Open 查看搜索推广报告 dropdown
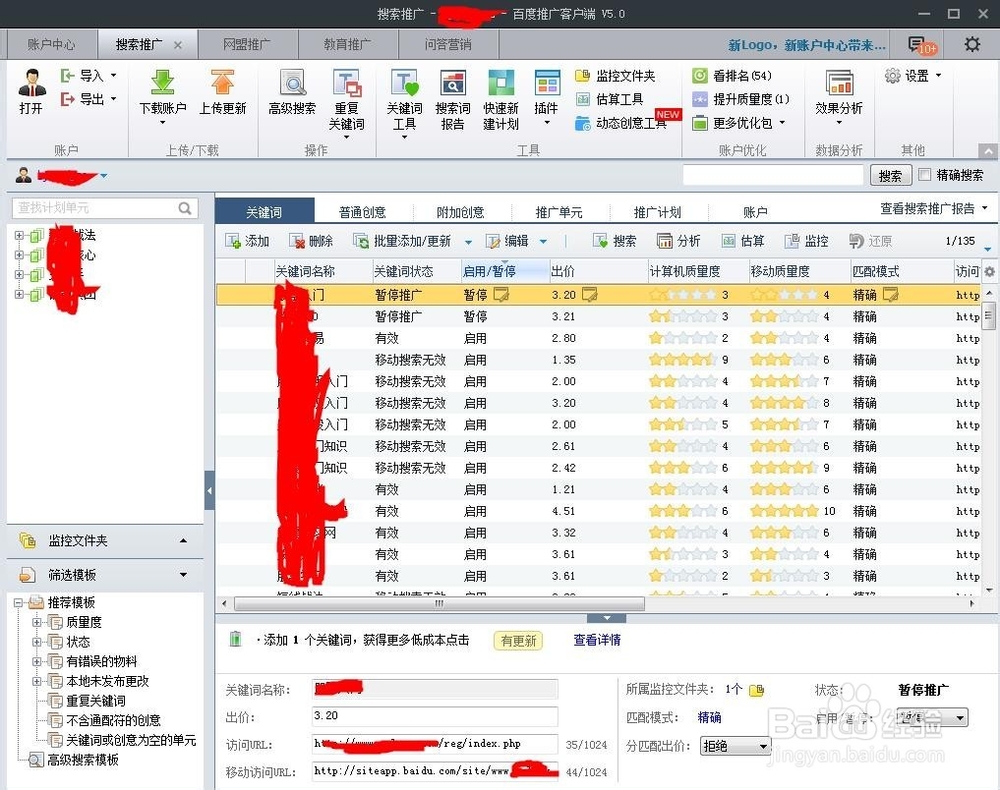The width and height of the screenshot is (1000, 790). (x=934, y=208)
